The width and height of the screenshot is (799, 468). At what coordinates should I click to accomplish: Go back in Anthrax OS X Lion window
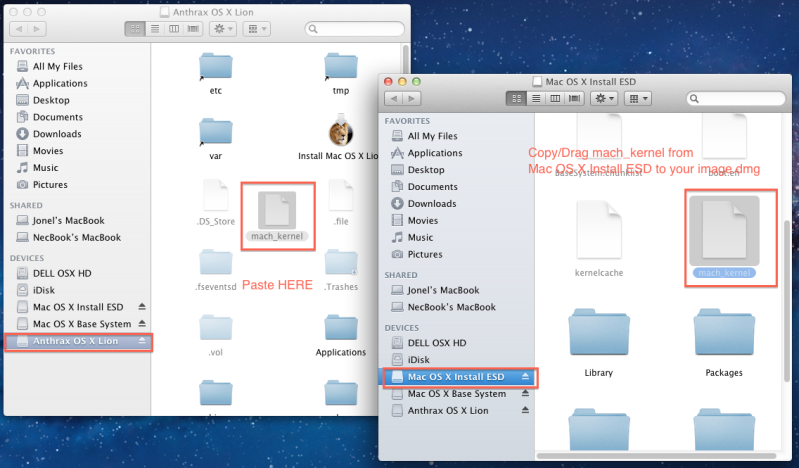[19, 29]
